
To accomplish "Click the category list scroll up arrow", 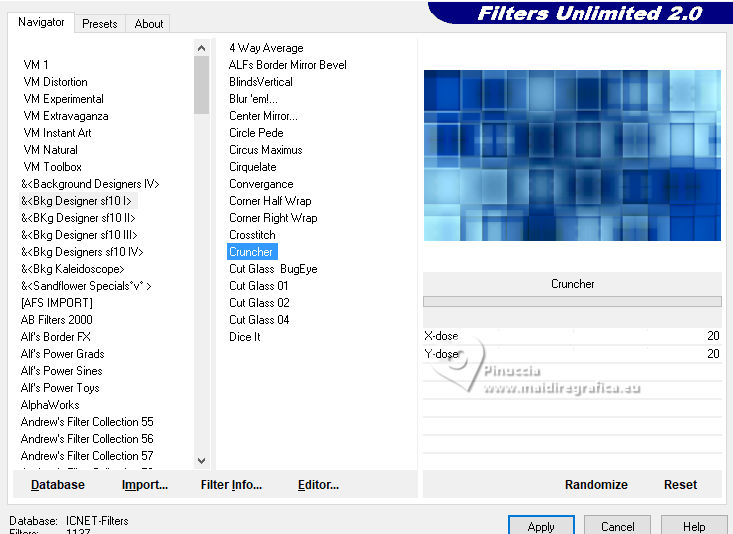I will coord(201,48).
